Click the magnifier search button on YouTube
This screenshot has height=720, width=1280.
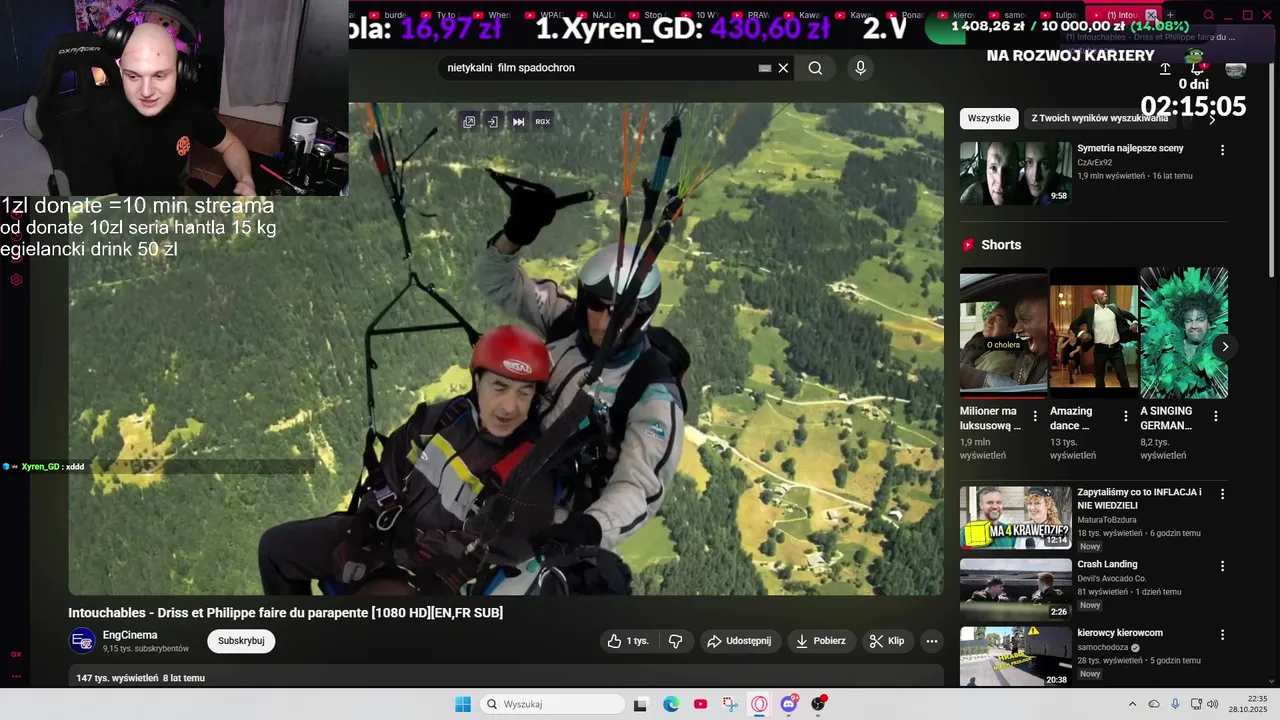(815, 68)
